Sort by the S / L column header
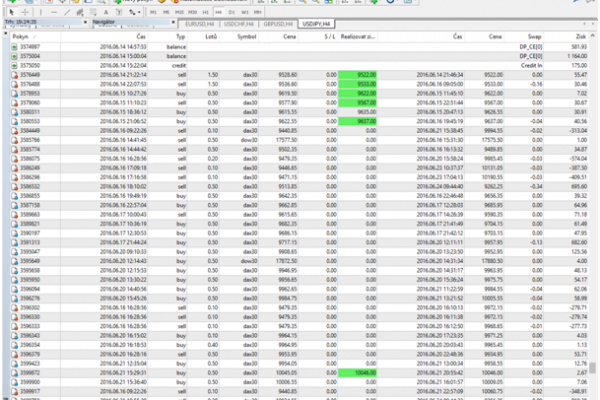The width and height of the screenshot is (600, 400). [318, 37]
